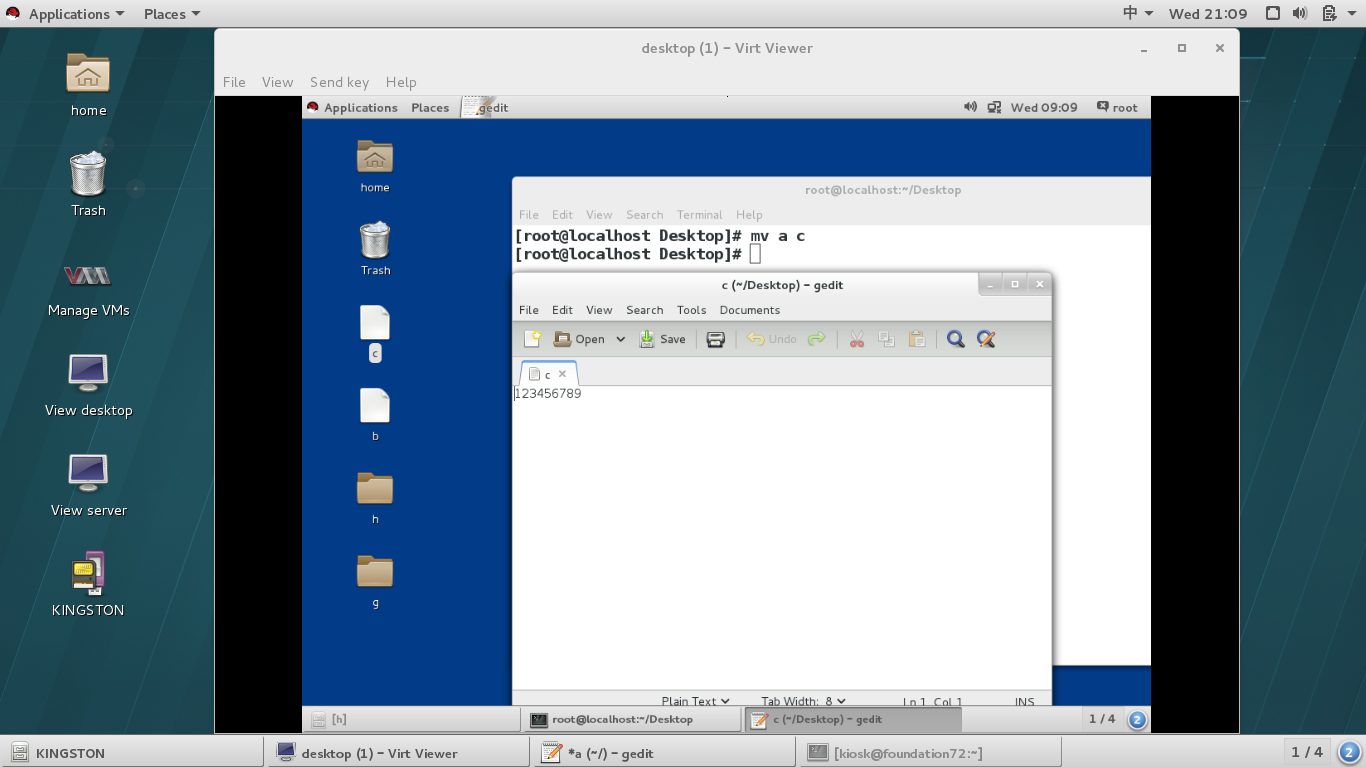Cut selection with scissors icon
The height and width of the screenshot is (768, 1366).
click(x=857, y=339)
